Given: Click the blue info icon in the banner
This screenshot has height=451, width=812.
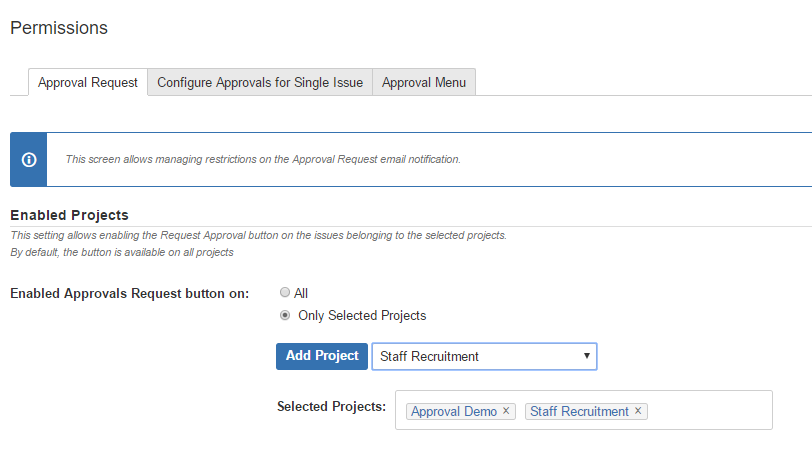Looking at the screenshot, I should pyautogui.click(x=29, y=160).
